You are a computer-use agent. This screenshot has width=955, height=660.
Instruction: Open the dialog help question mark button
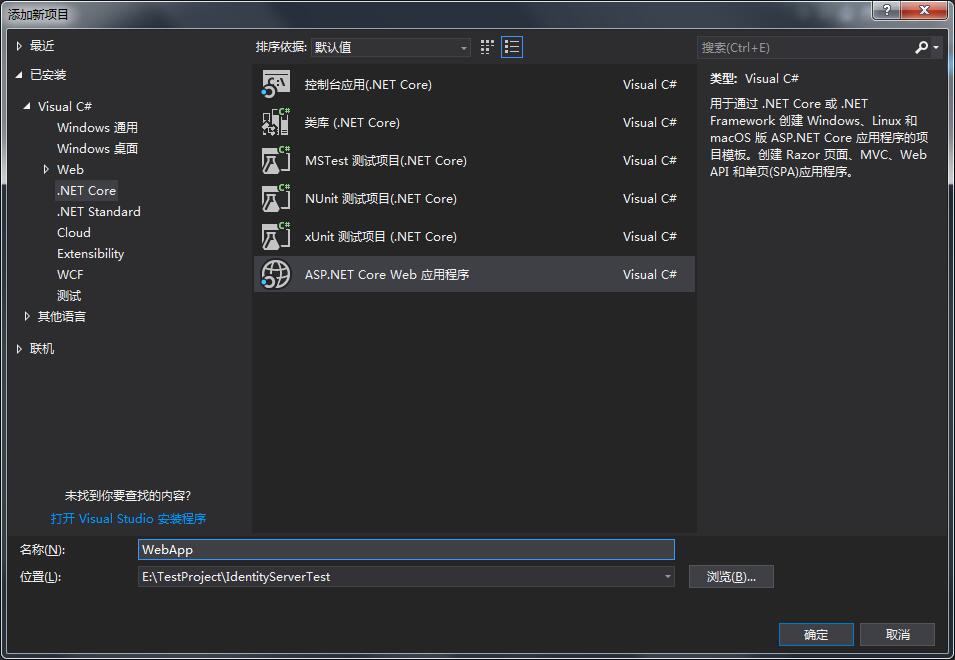[886, 10]
